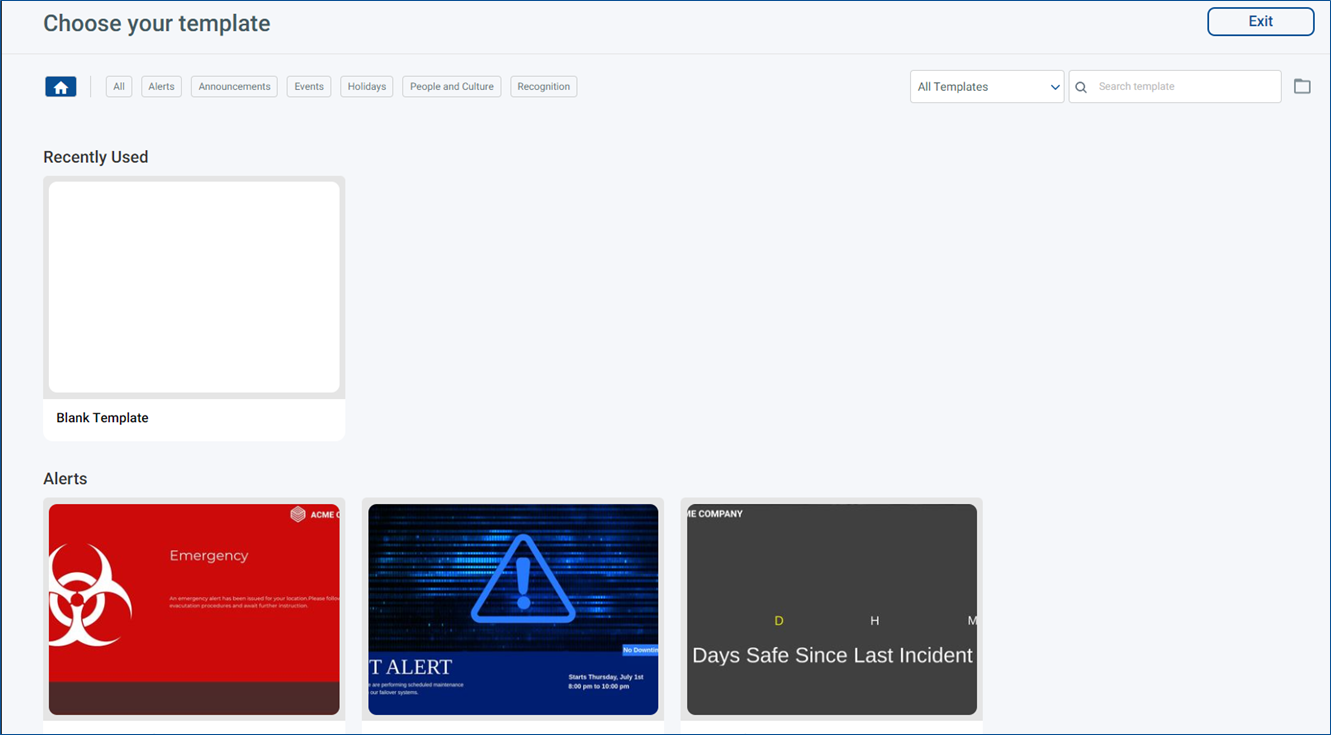Exit the template chooser
Image resolution: width=1331 pixels, height=735 pixels.
tap(1261, 22)
